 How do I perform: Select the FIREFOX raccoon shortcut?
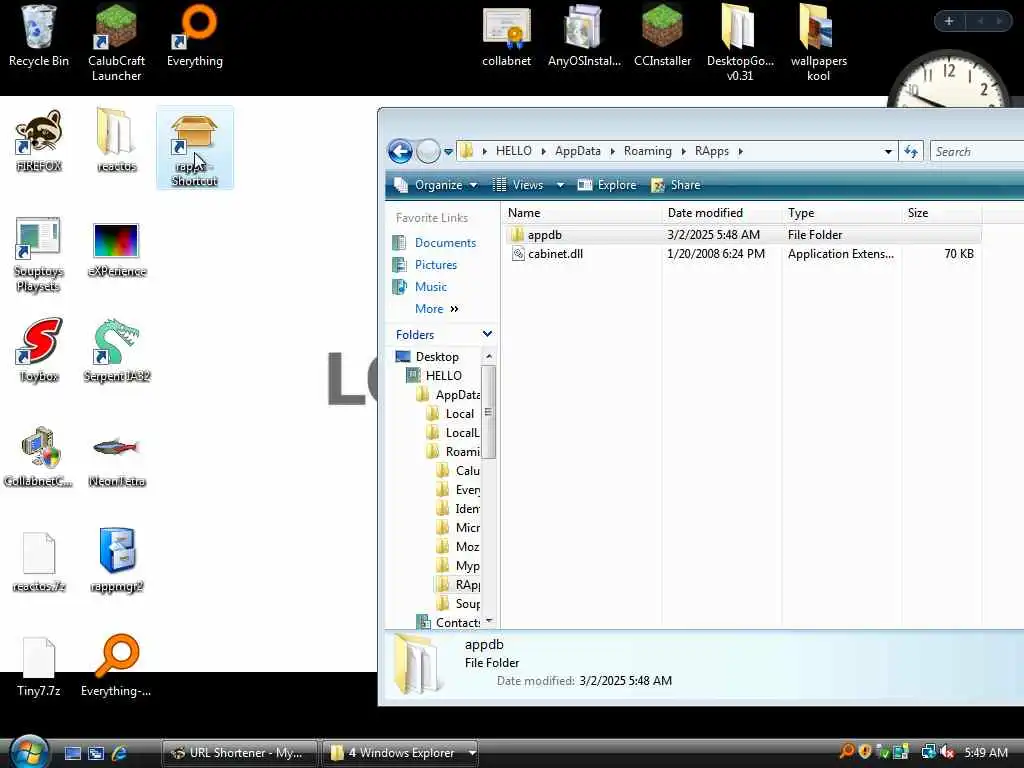[x=39, y=141]
